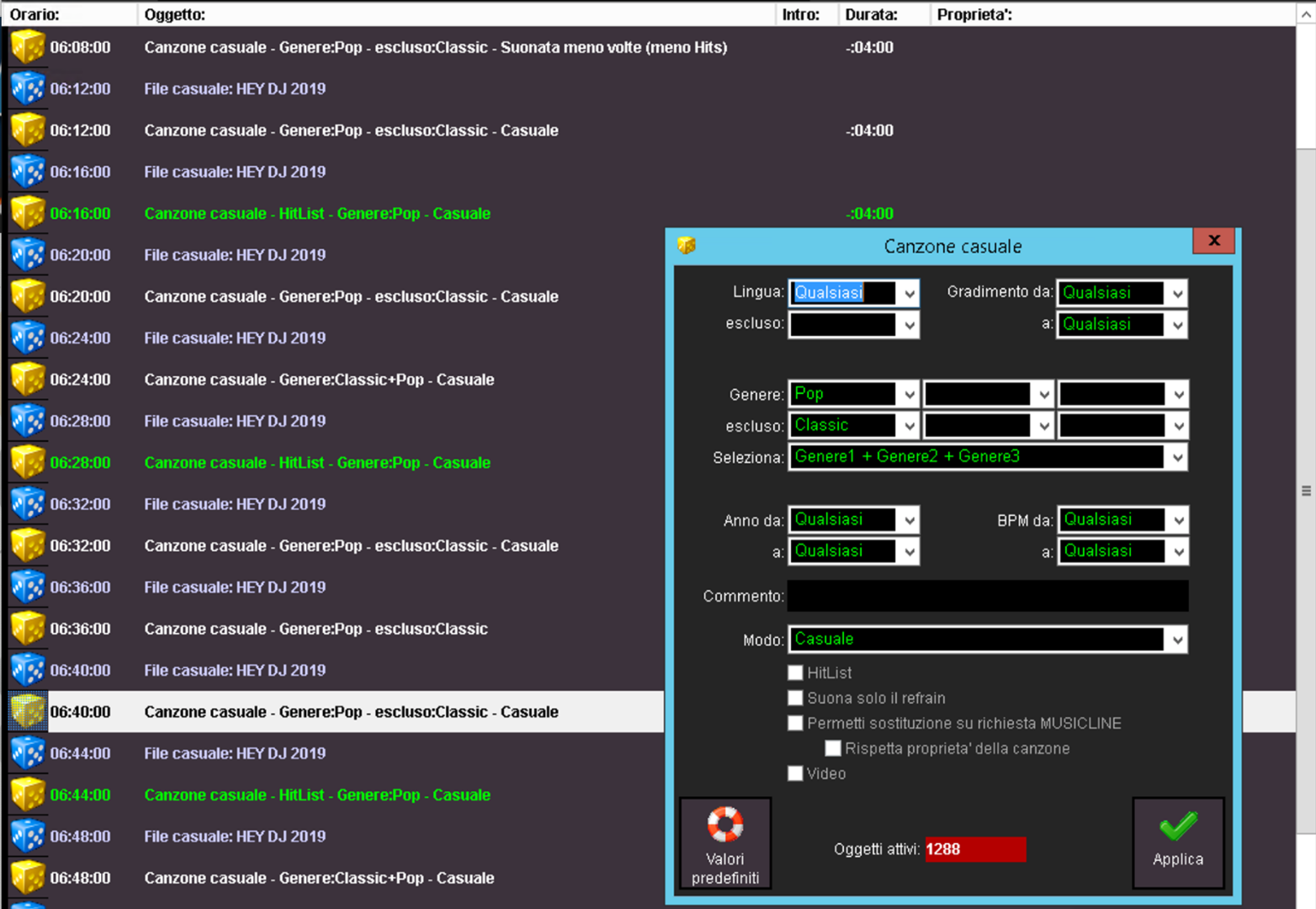Open the Seleziona genre combination dropdown
The height and width of the screenshot is (909, 1316).
[x=1177, y=457]
